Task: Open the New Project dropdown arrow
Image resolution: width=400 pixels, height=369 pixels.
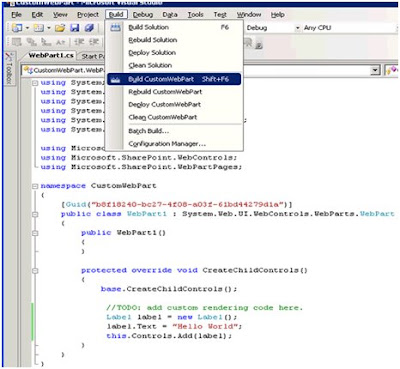Action: pyautogui.click(x=27, y=28)
